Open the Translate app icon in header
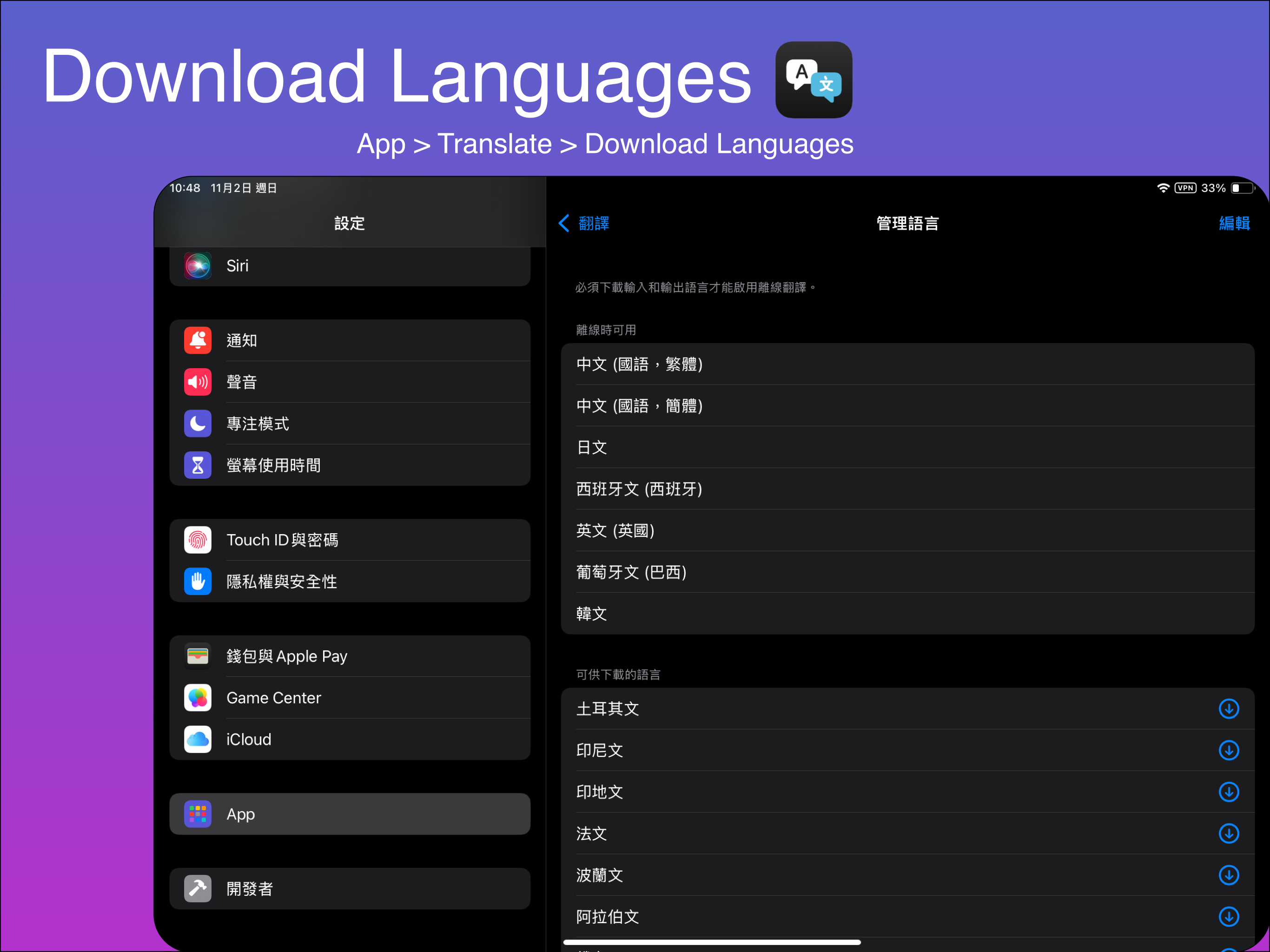Image resolution: width=1270 pixels, height=952 pixels. pos(813,80)
